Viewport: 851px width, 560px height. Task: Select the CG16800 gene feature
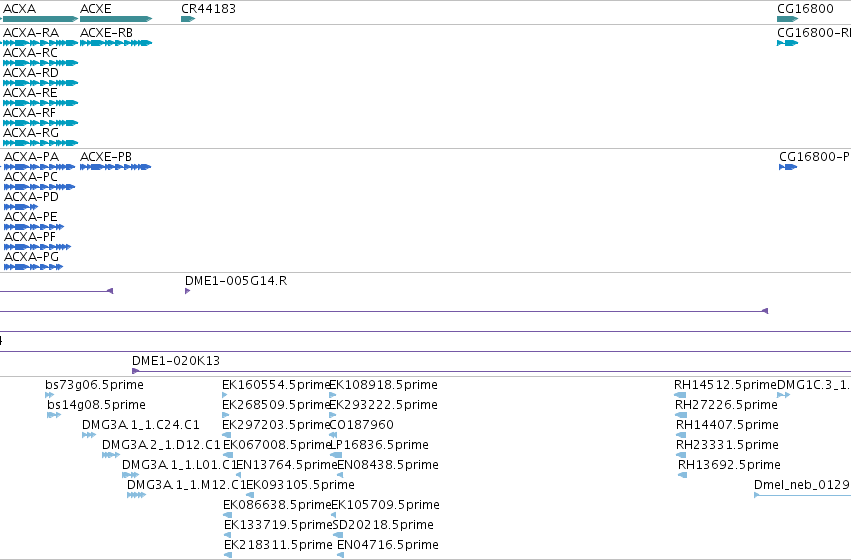(788, 19)
